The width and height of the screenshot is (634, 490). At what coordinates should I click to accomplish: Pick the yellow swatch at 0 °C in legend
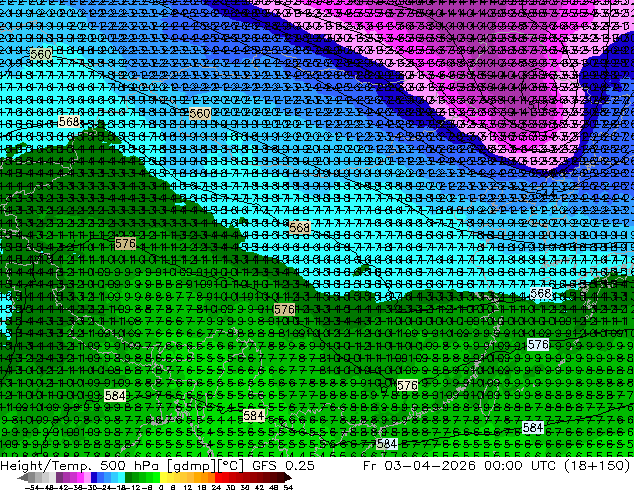pyautogui.click(x=163, y=477)
